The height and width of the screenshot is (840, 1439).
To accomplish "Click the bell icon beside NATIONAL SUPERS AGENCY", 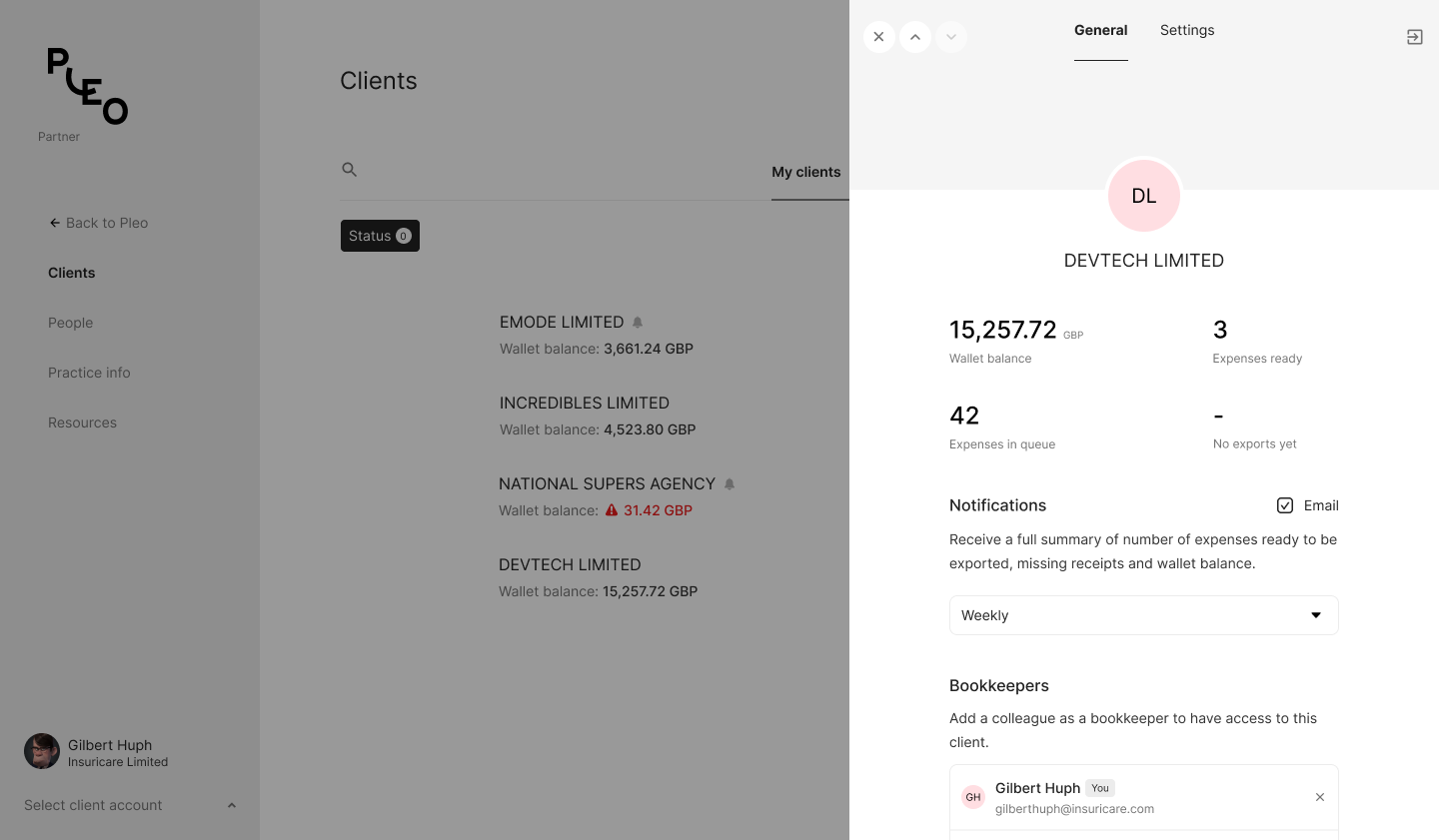I will (728, 483).
